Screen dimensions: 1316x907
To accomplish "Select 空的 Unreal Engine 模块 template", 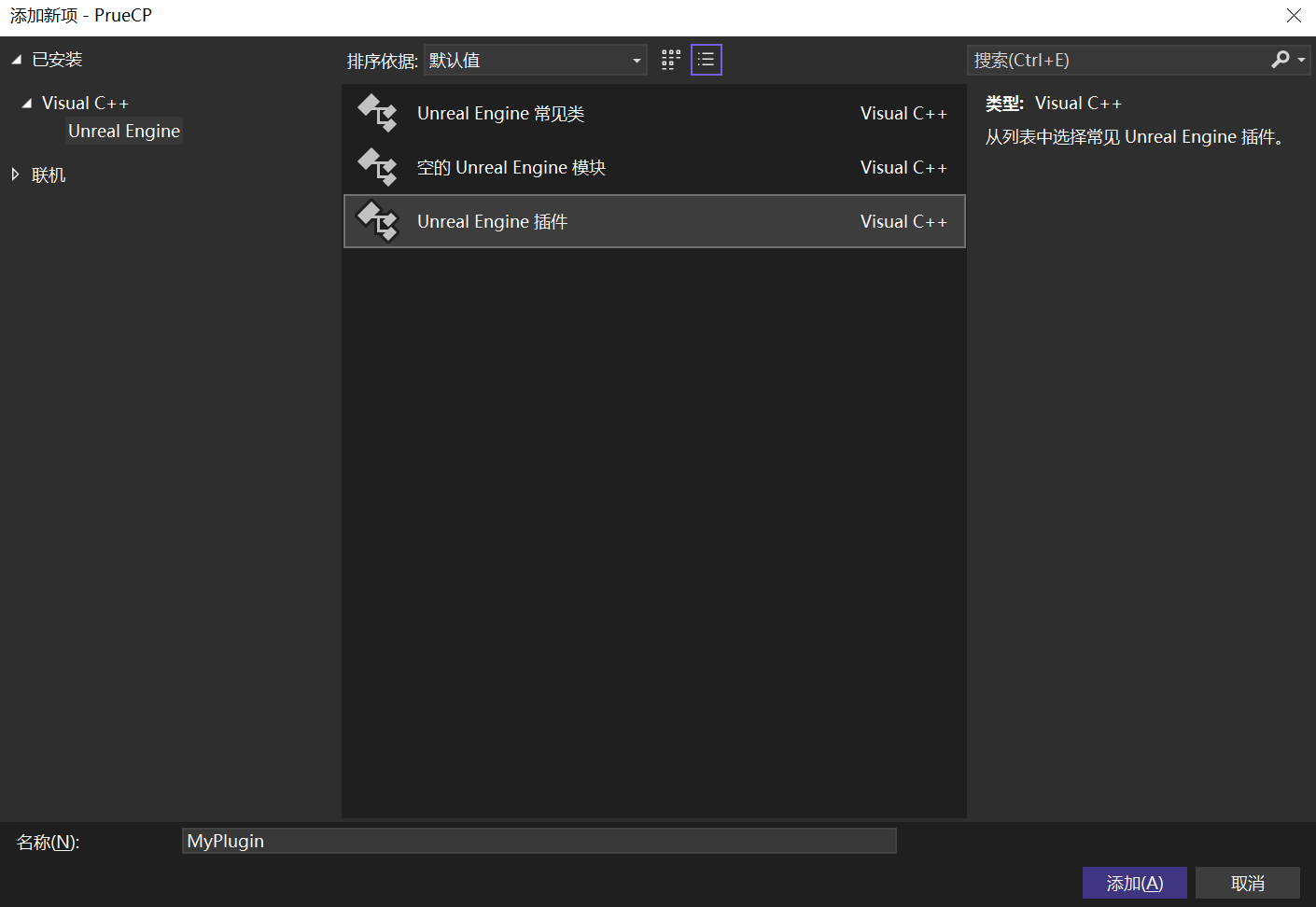I will (654, 167).
